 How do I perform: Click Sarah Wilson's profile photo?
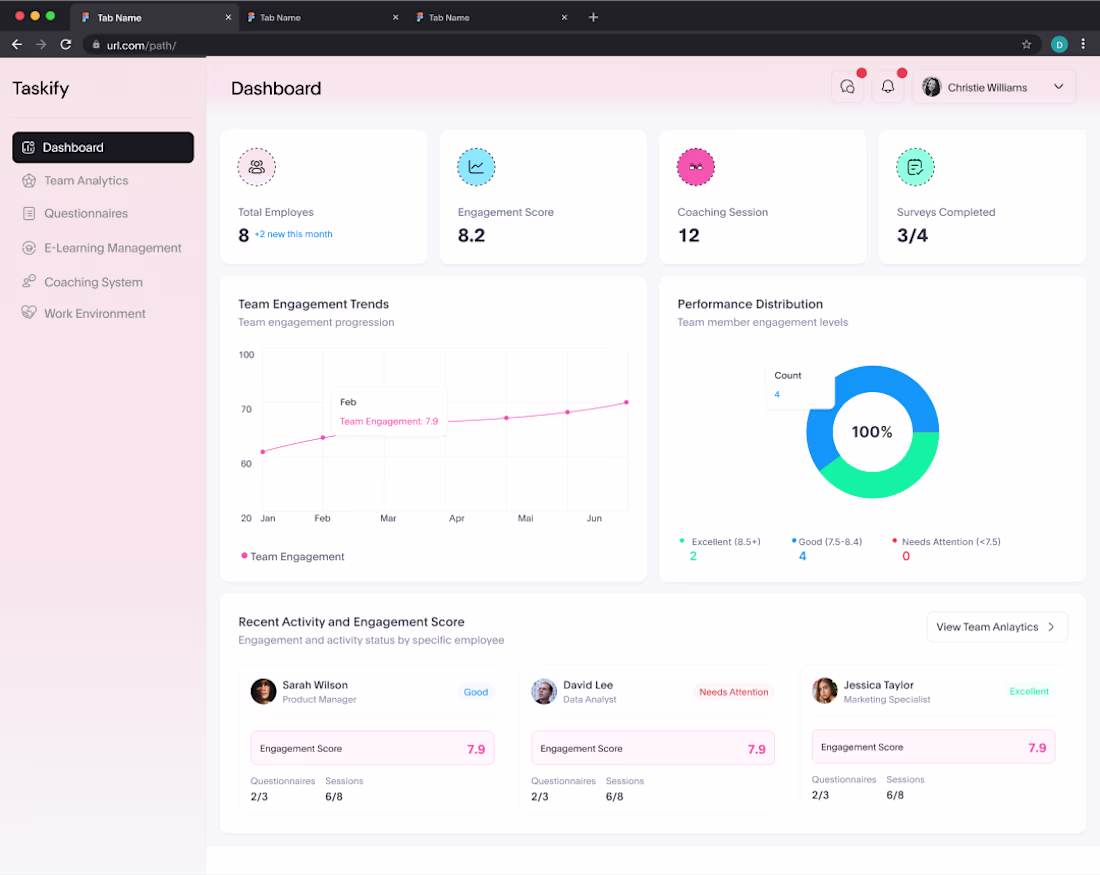pyautogui.click(x=264, y=691)
